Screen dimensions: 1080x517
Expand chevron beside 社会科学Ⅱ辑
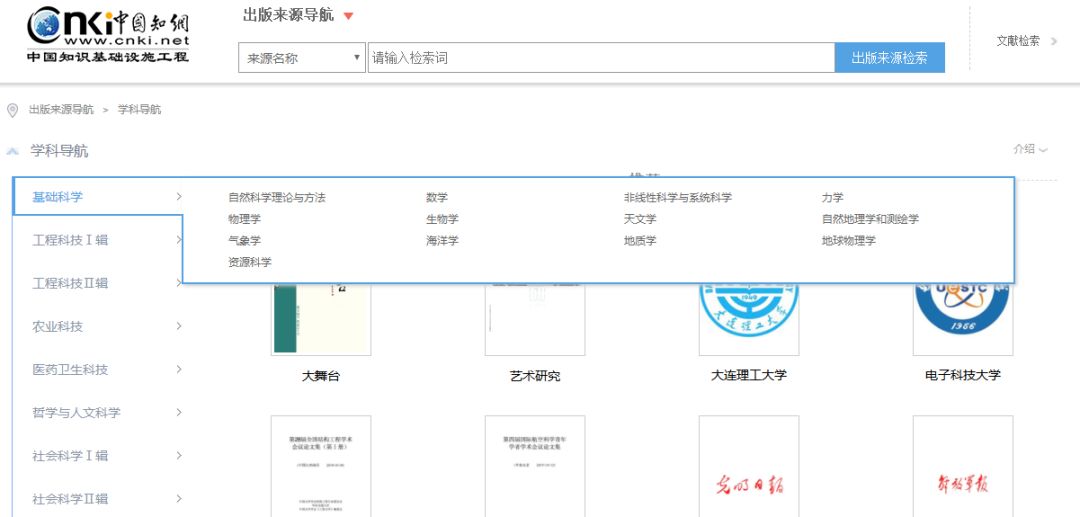tap(179, 499)
